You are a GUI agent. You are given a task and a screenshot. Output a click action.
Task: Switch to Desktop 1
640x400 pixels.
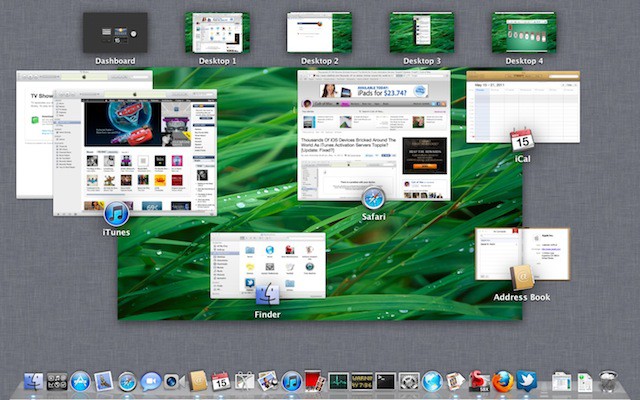click(218, 33)
